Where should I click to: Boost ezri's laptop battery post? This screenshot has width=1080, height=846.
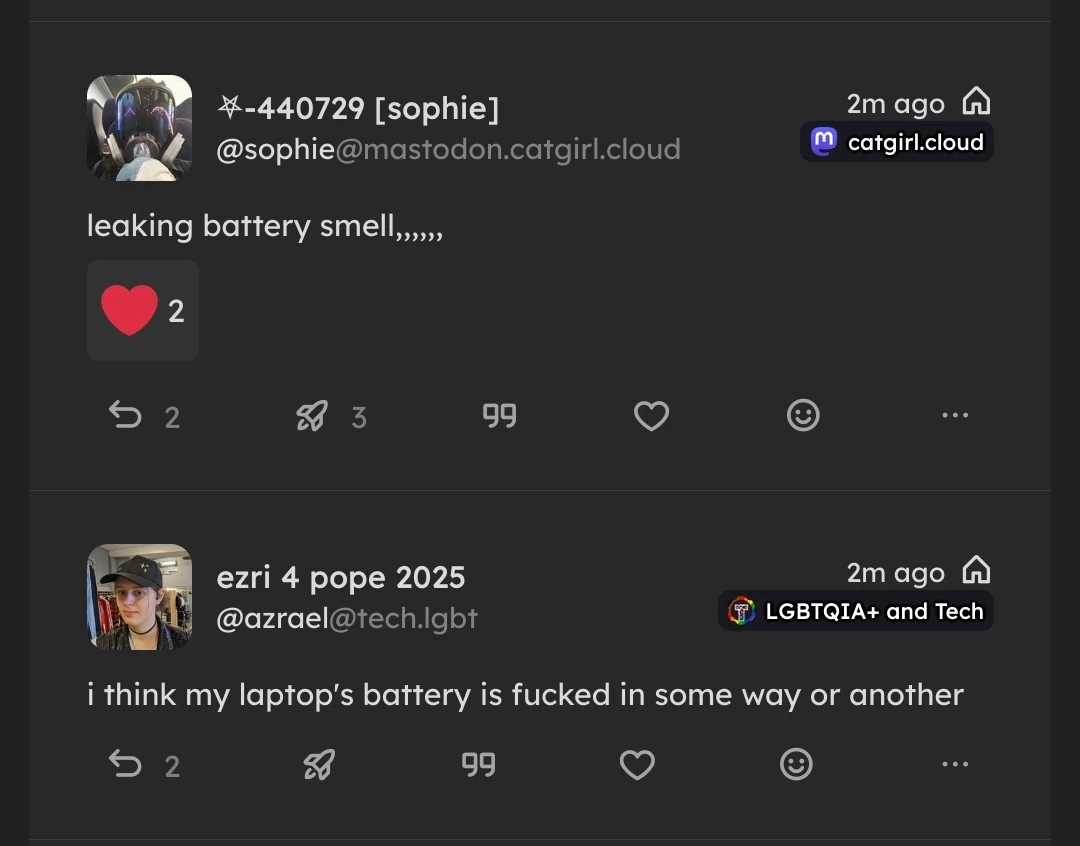[x=319, y=764]
